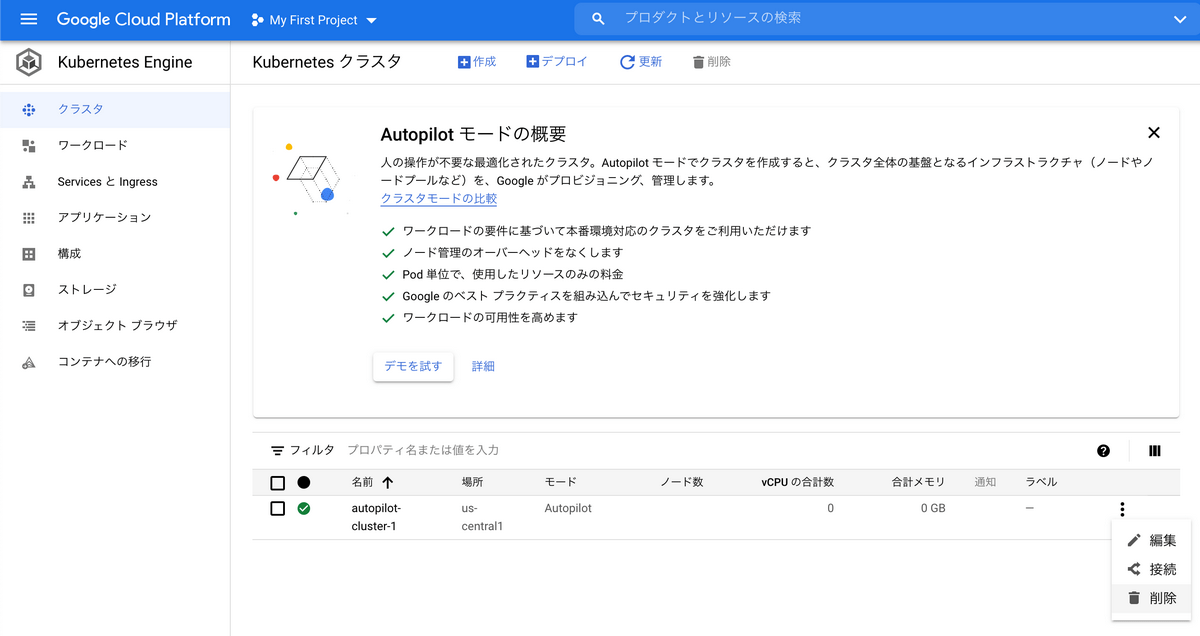The height and width of the screenshot is (636, 1200).
Task: Click the デプロイ button
Action: point(557,62)
